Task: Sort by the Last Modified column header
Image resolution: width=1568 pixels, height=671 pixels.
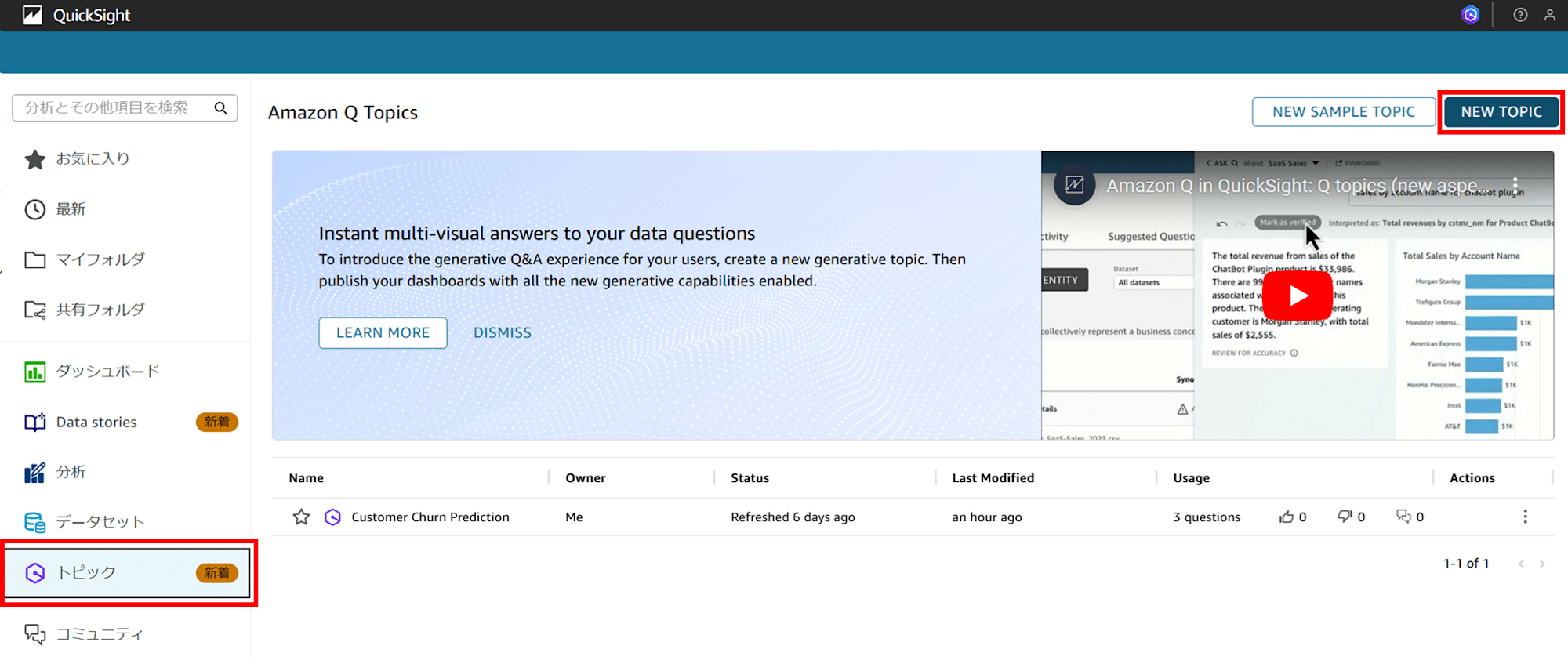Action: 993,478
